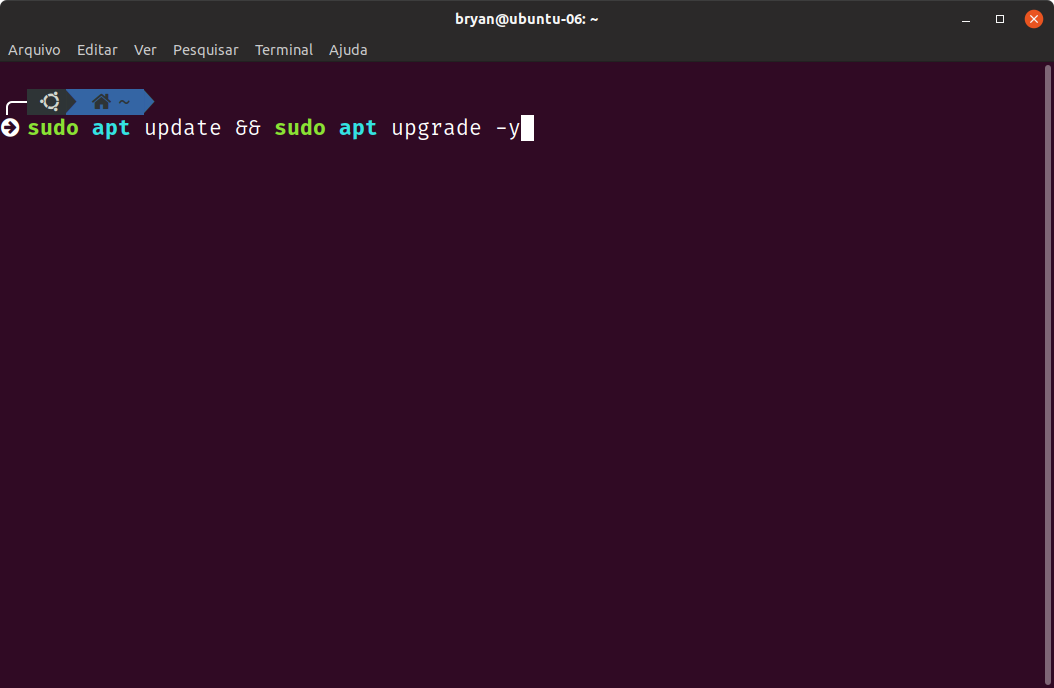The image size is (1054, 688).
Task: Open the Arquivo menu
Action: click(34, 50)
